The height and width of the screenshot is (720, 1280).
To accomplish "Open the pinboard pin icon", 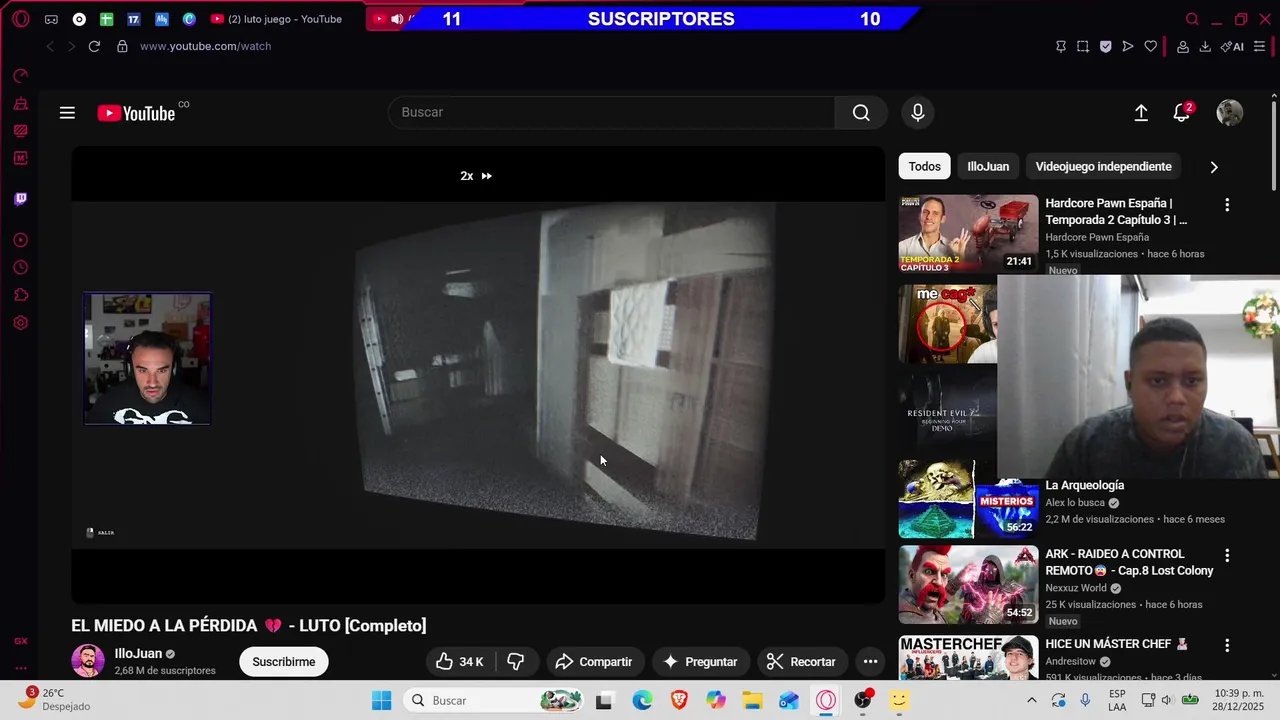I will 1061,46.
